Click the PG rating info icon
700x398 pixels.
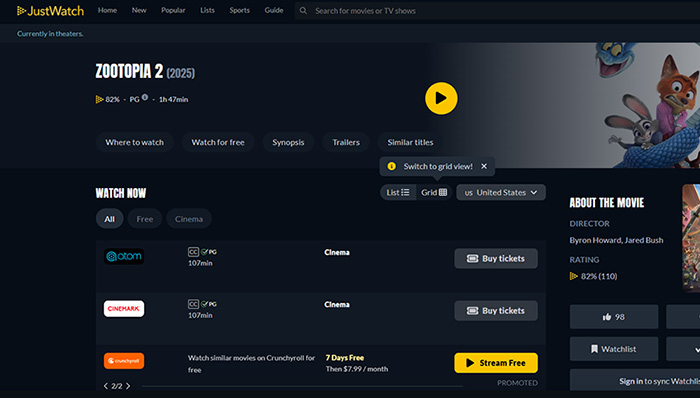tap(145, 97)
